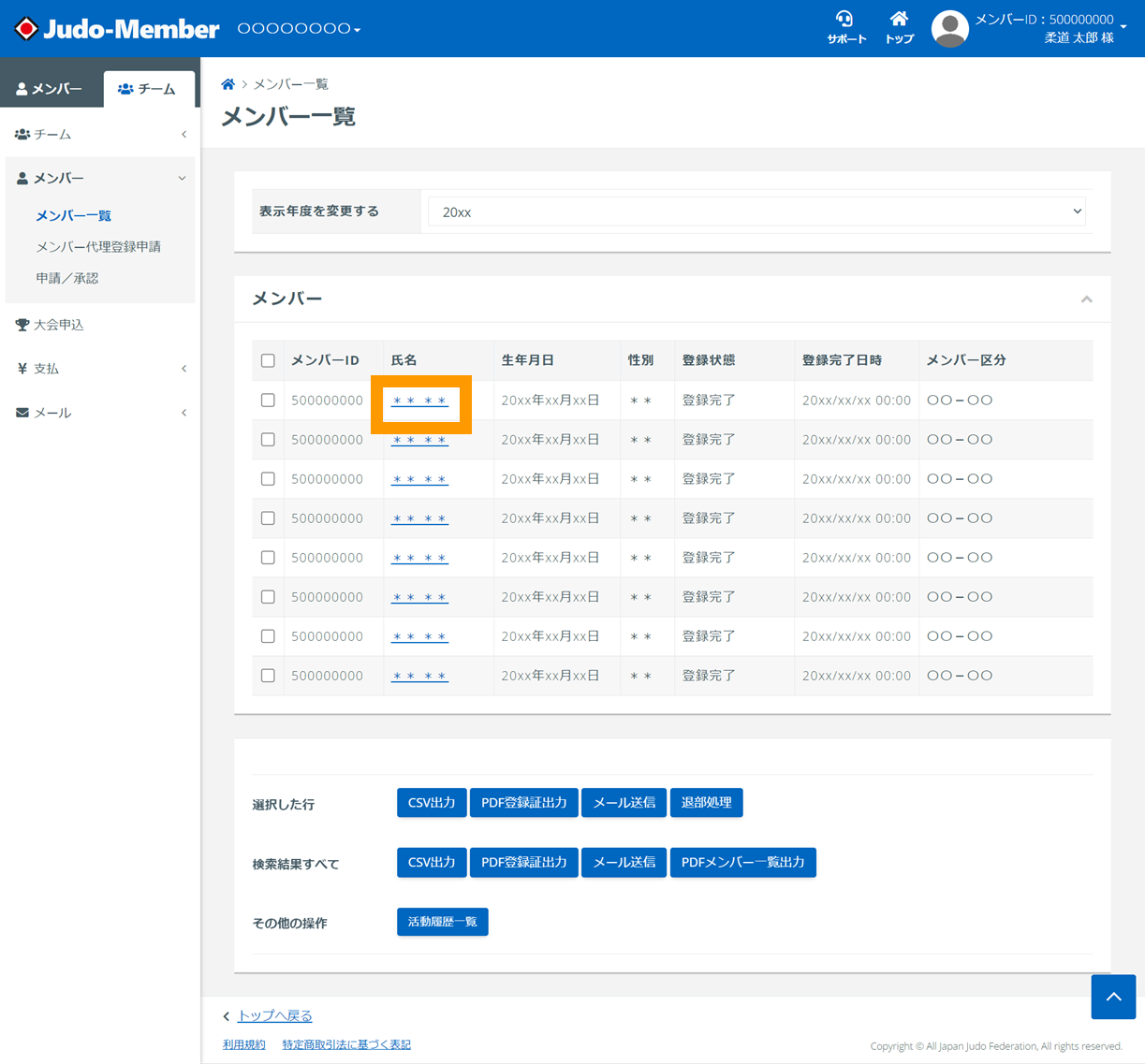Check the third member row checkbox
The image size is (1145, 1064).
268,478
